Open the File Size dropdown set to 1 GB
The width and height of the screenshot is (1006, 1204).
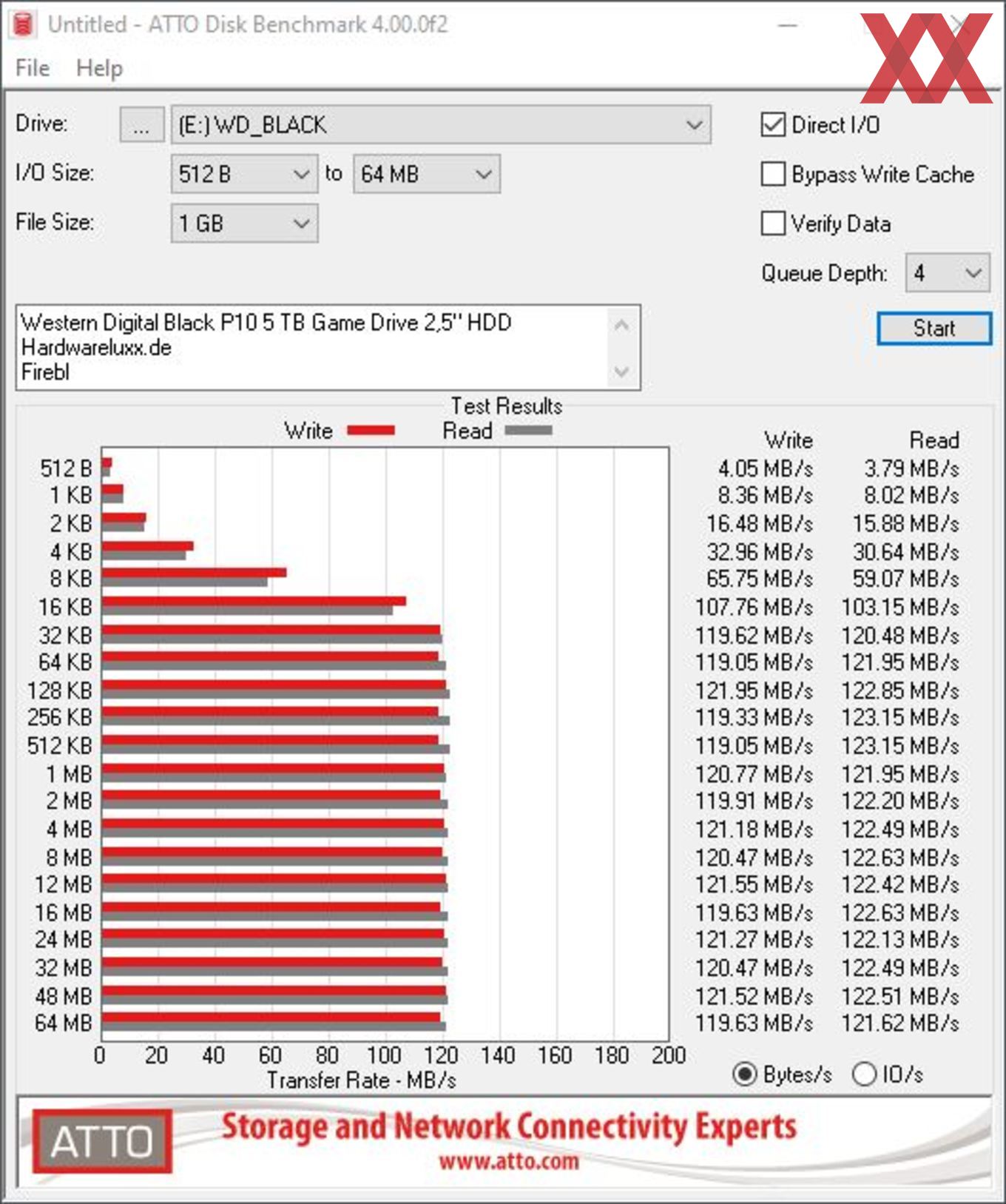pyautogui.click(x=244, y=223)
